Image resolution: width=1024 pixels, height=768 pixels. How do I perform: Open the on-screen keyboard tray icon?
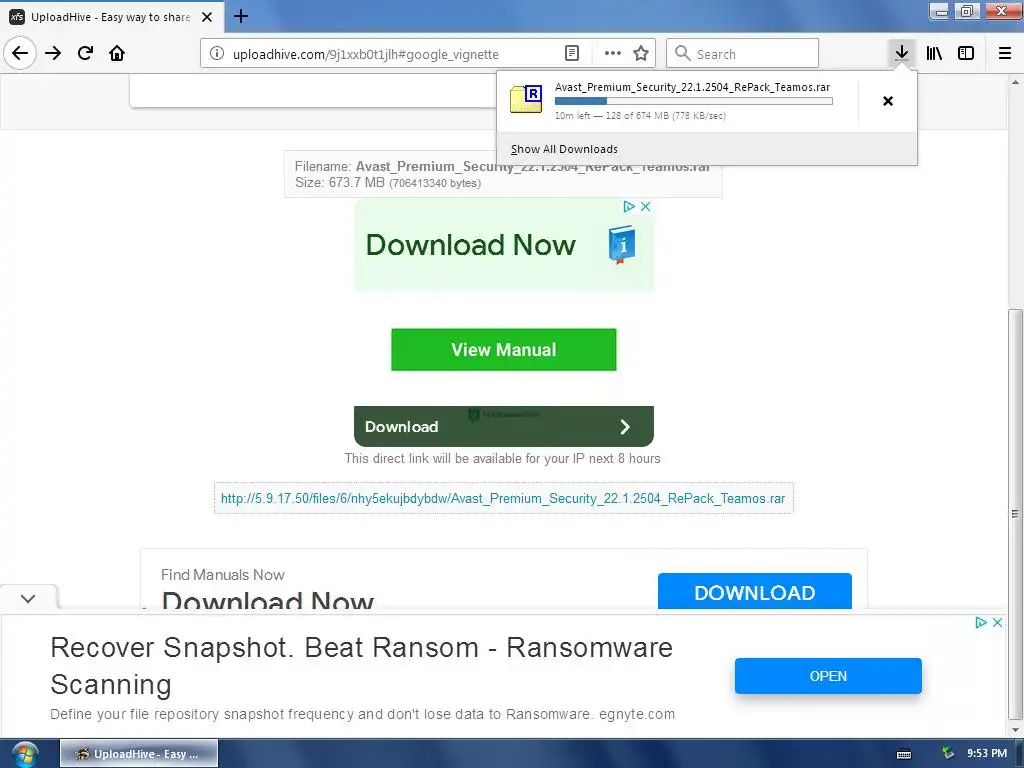[904, 754]
